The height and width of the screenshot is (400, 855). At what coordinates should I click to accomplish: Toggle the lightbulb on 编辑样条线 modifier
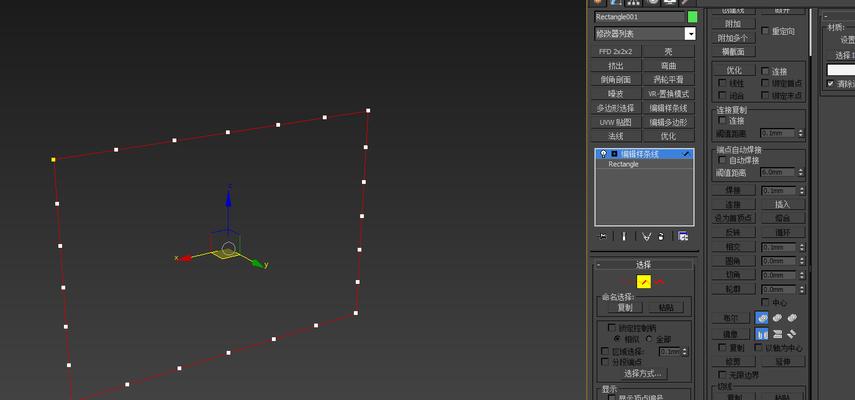point(601,154)
